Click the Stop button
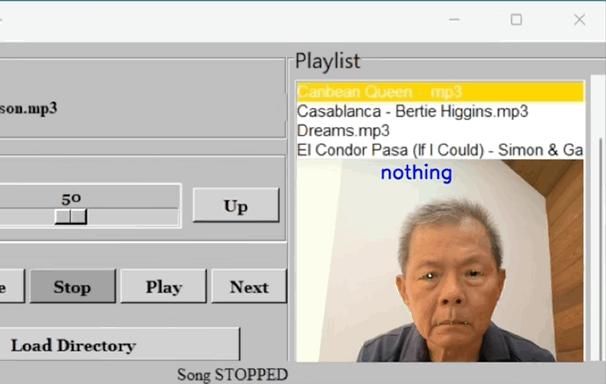Image resolution: width=606 pixels, height=384 pixels. click(x=73, y=286)
